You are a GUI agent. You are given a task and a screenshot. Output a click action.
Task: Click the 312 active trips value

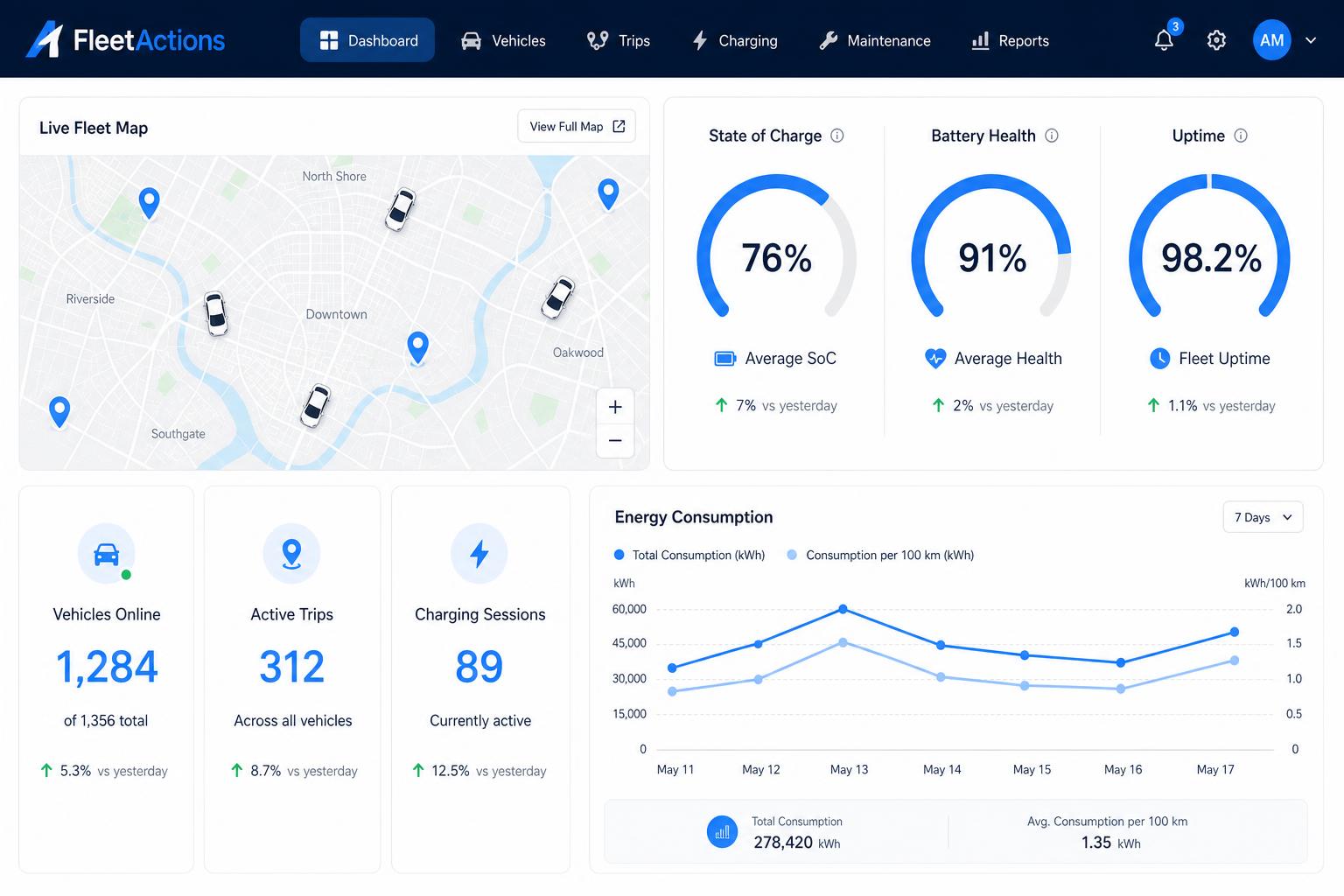click(292, 667)
